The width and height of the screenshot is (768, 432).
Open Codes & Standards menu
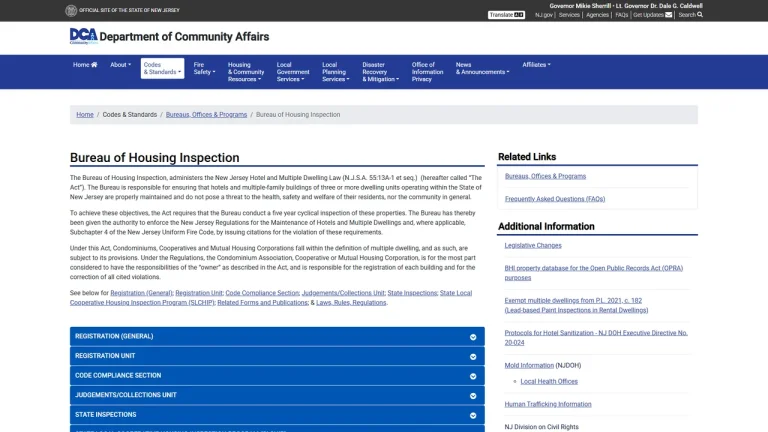pyautogui.click(x=162, y=69)
